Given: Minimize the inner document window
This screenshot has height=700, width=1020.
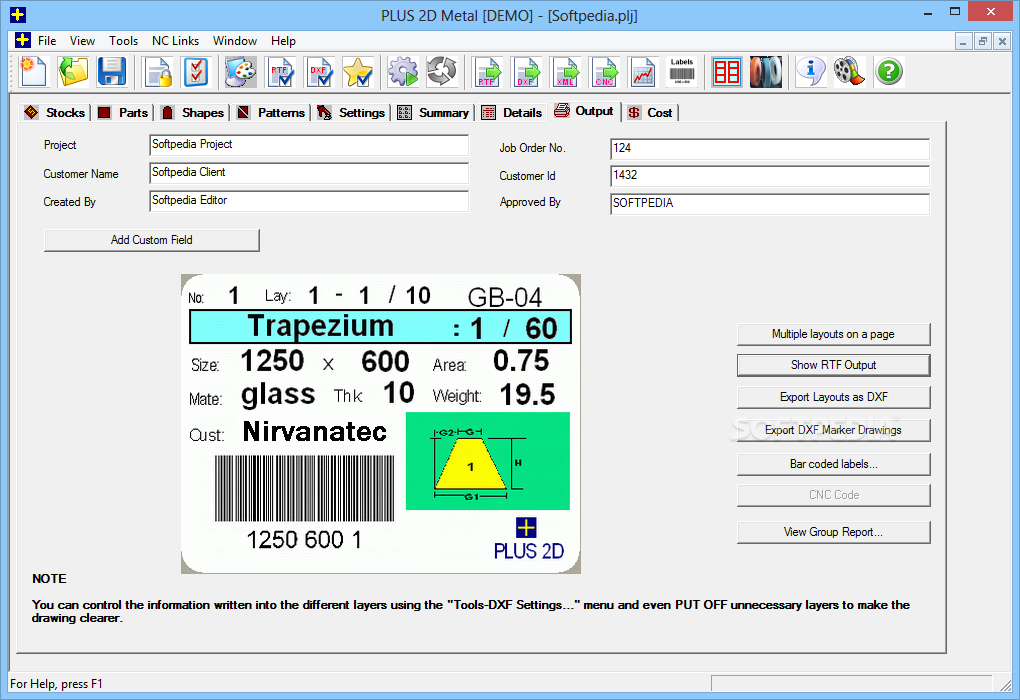Looking at the screenshot, I should click(963, 41).
